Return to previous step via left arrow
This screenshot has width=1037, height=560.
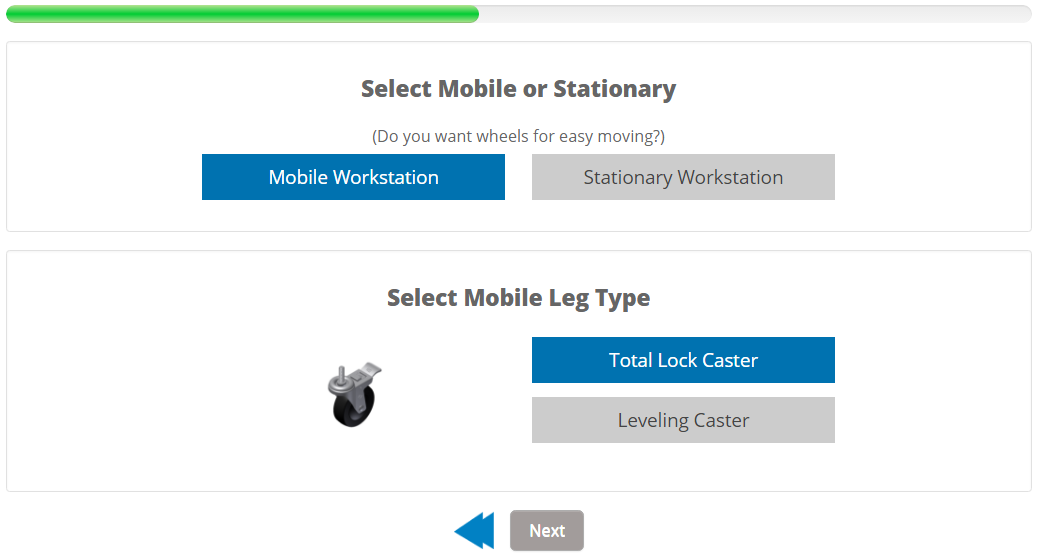tap(474, 530)
